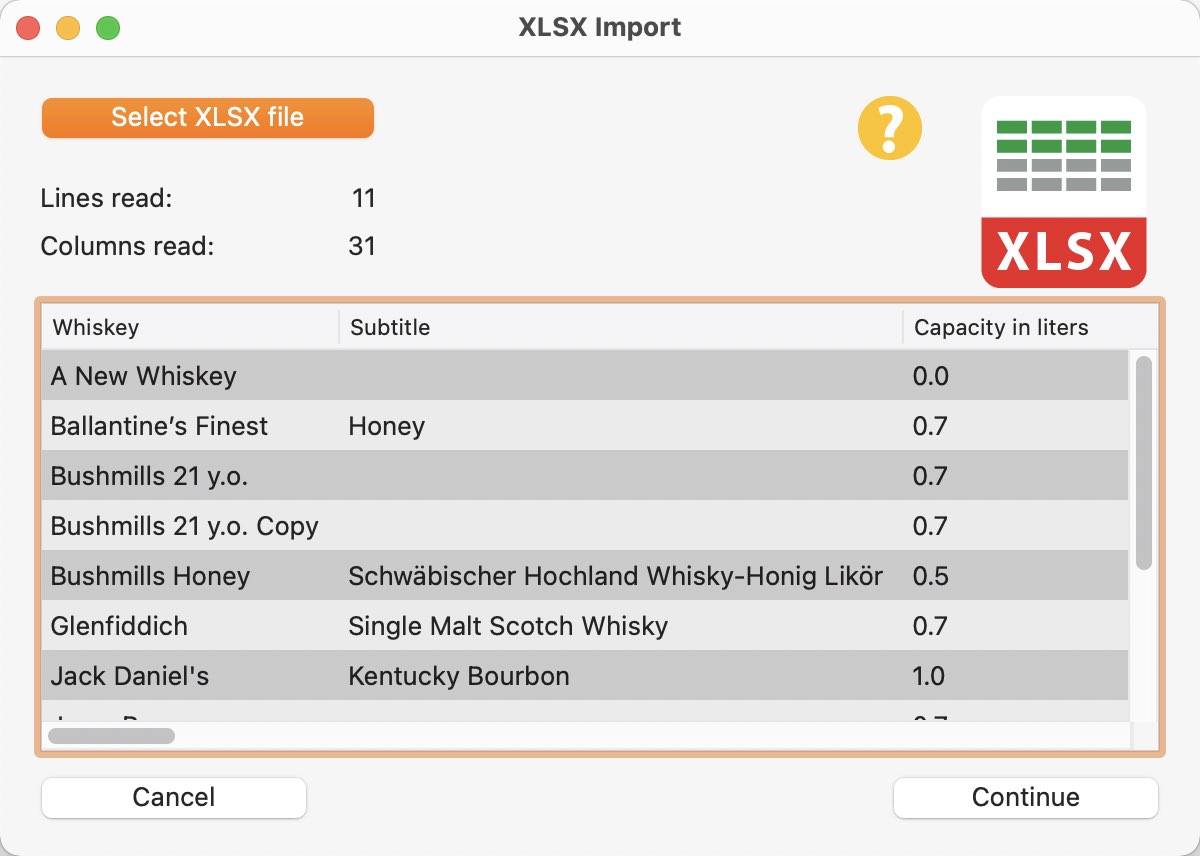
Task: Click the XLSX spreadsheet file icon
Action: [1064, 192]
